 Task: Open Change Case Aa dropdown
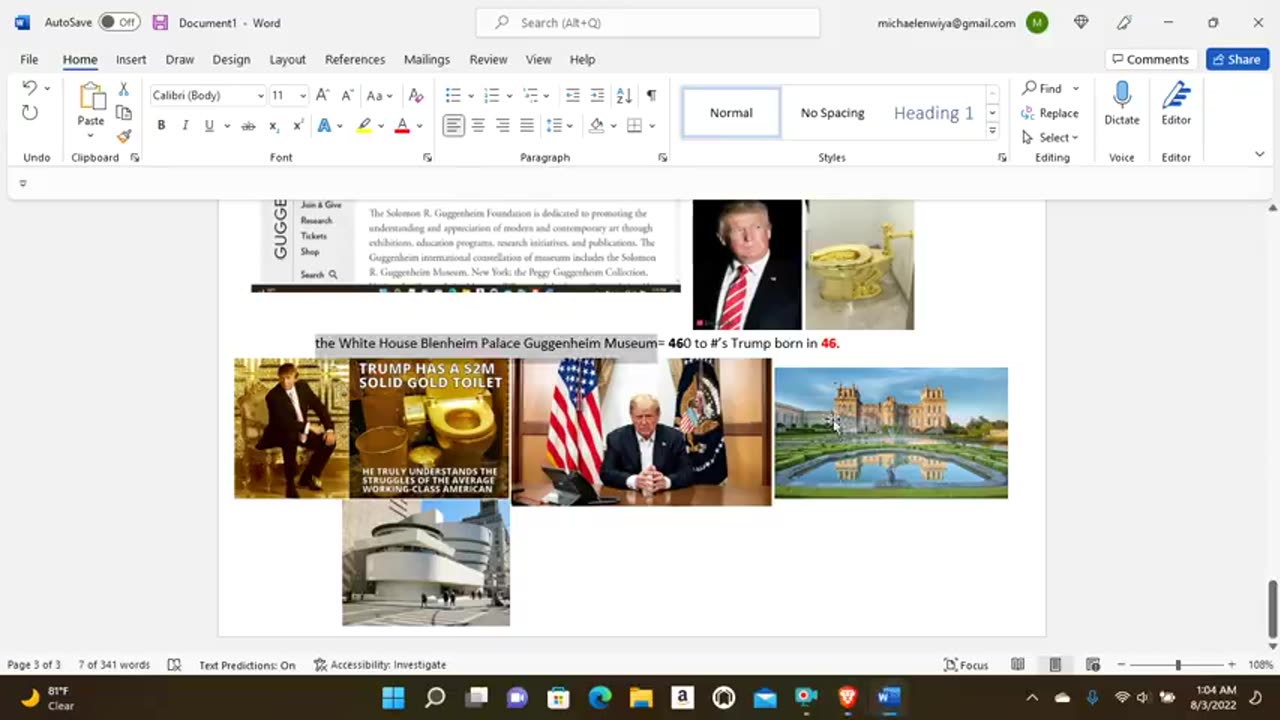(379, 95)
